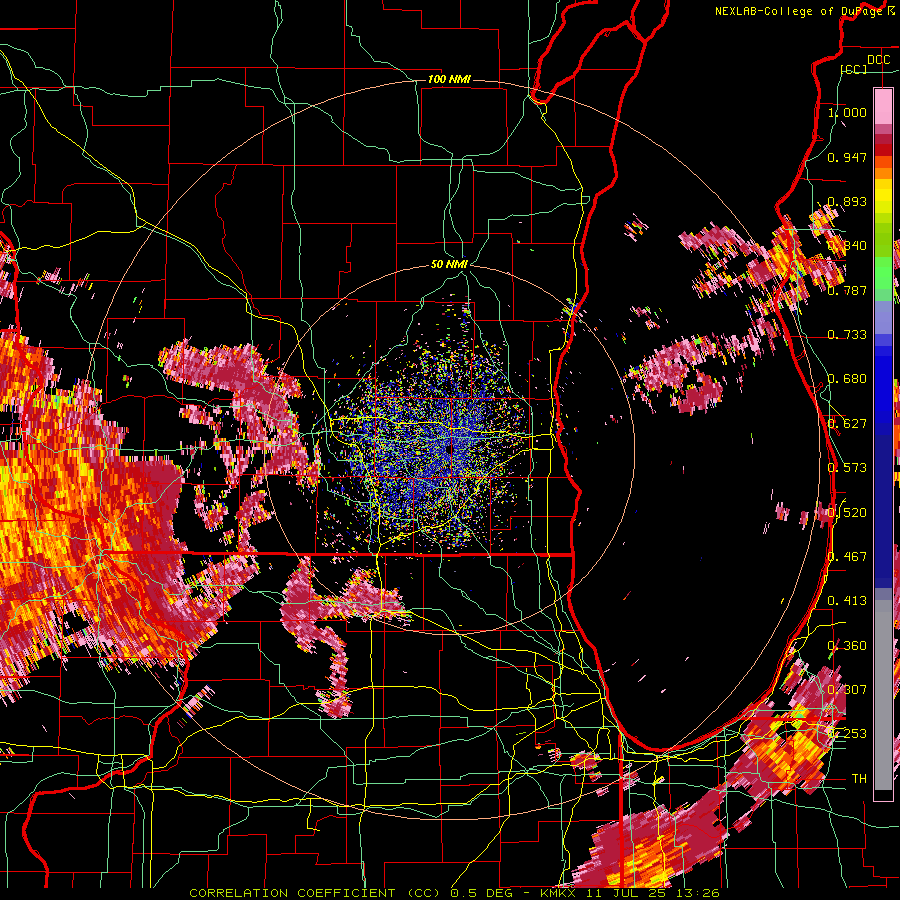Select the 0.627 legend value

(x=847, y=424)
